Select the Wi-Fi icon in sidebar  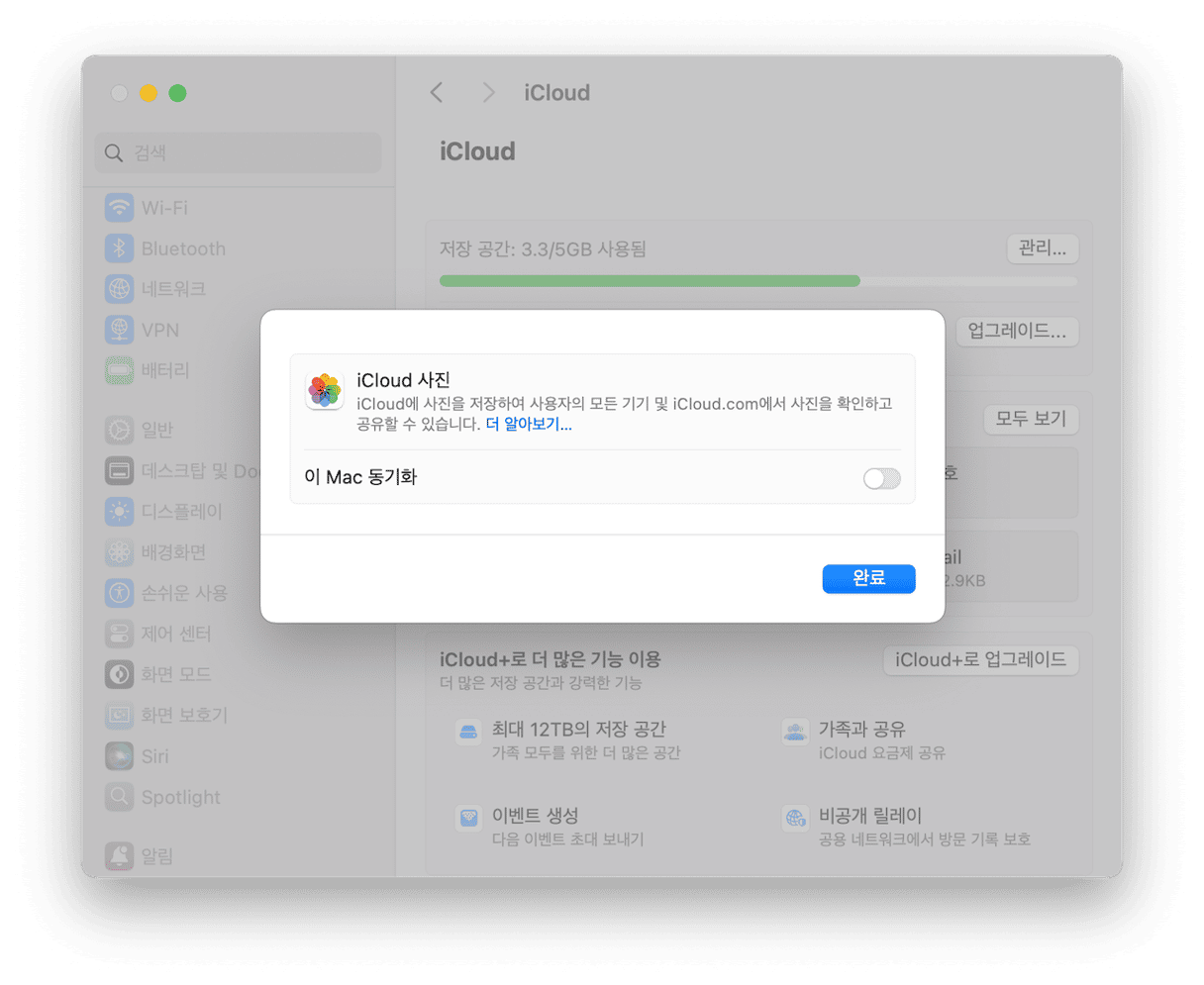(120, 208)
